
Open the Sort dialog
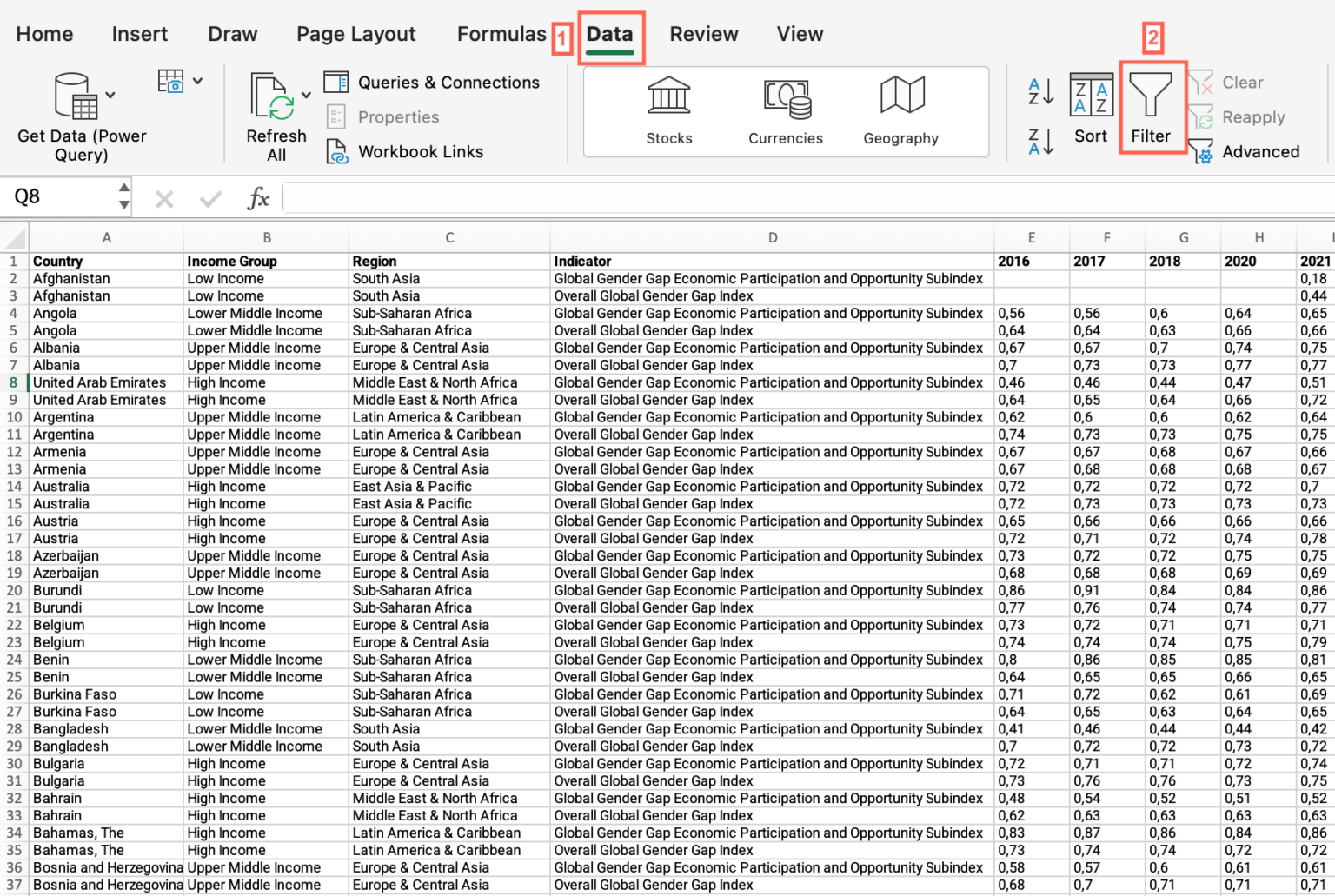point(1091,109)
